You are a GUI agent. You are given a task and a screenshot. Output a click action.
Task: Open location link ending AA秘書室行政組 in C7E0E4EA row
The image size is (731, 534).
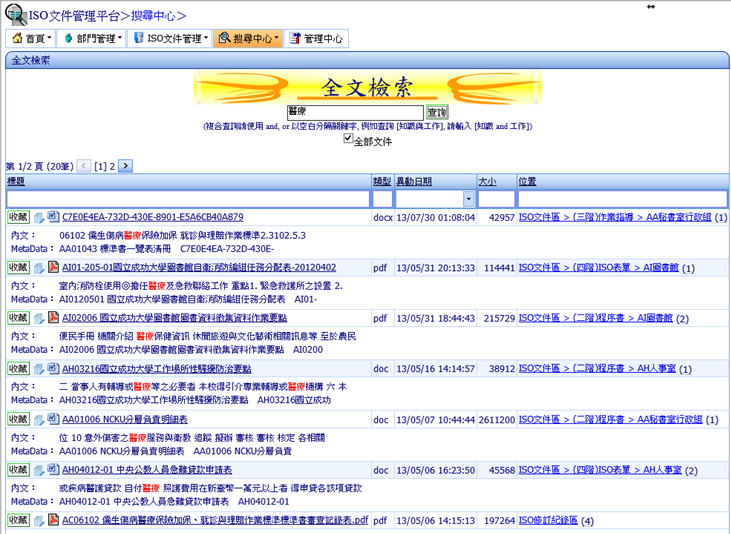[615, 217]
